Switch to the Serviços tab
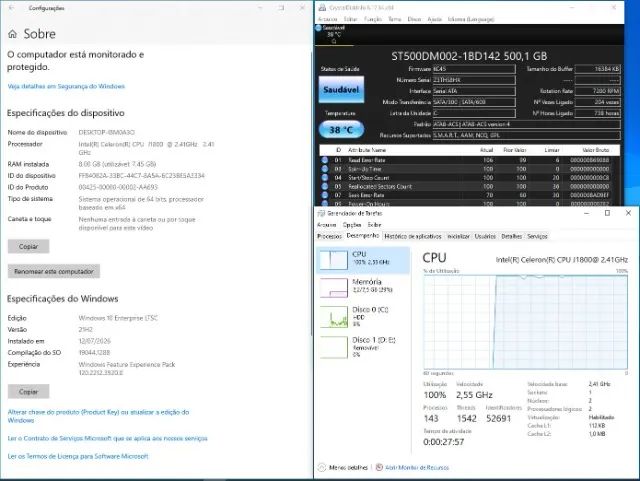Image resolution: width=640 pixels, height=481 pixels. [x=537, y=236]
